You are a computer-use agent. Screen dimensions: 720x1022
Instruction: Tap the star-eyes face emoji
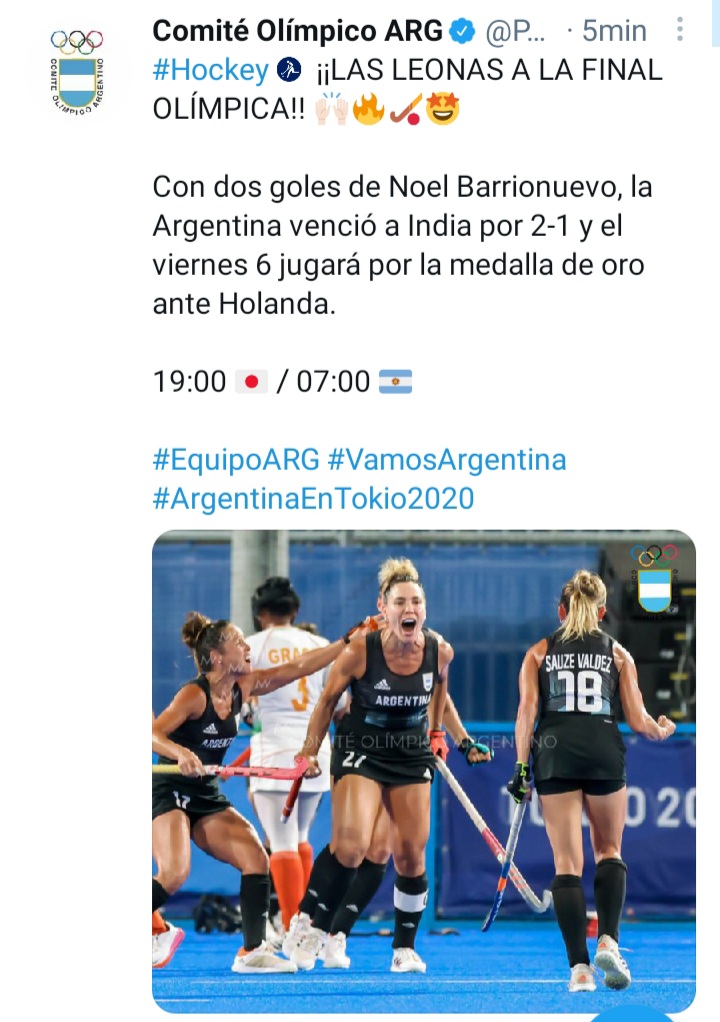(x=443, y=109)
